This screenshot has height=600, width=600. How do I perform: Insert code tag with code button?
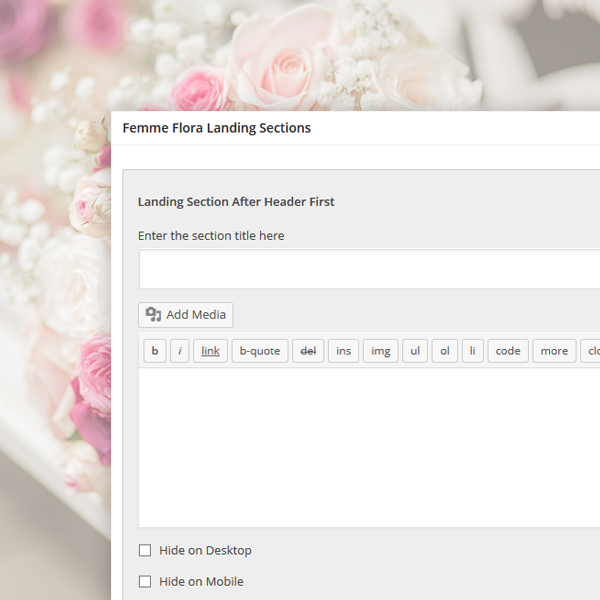[x=508, y=351]
